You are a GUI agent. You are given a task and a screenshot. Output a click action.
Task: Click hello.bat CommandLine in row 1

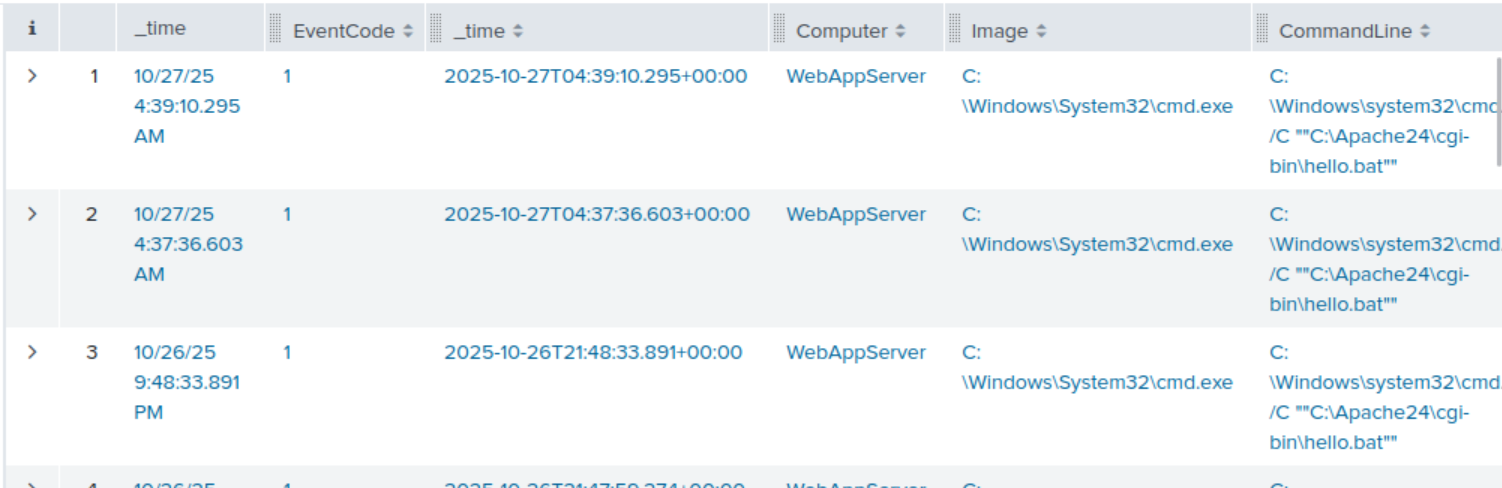[1384, 121]
